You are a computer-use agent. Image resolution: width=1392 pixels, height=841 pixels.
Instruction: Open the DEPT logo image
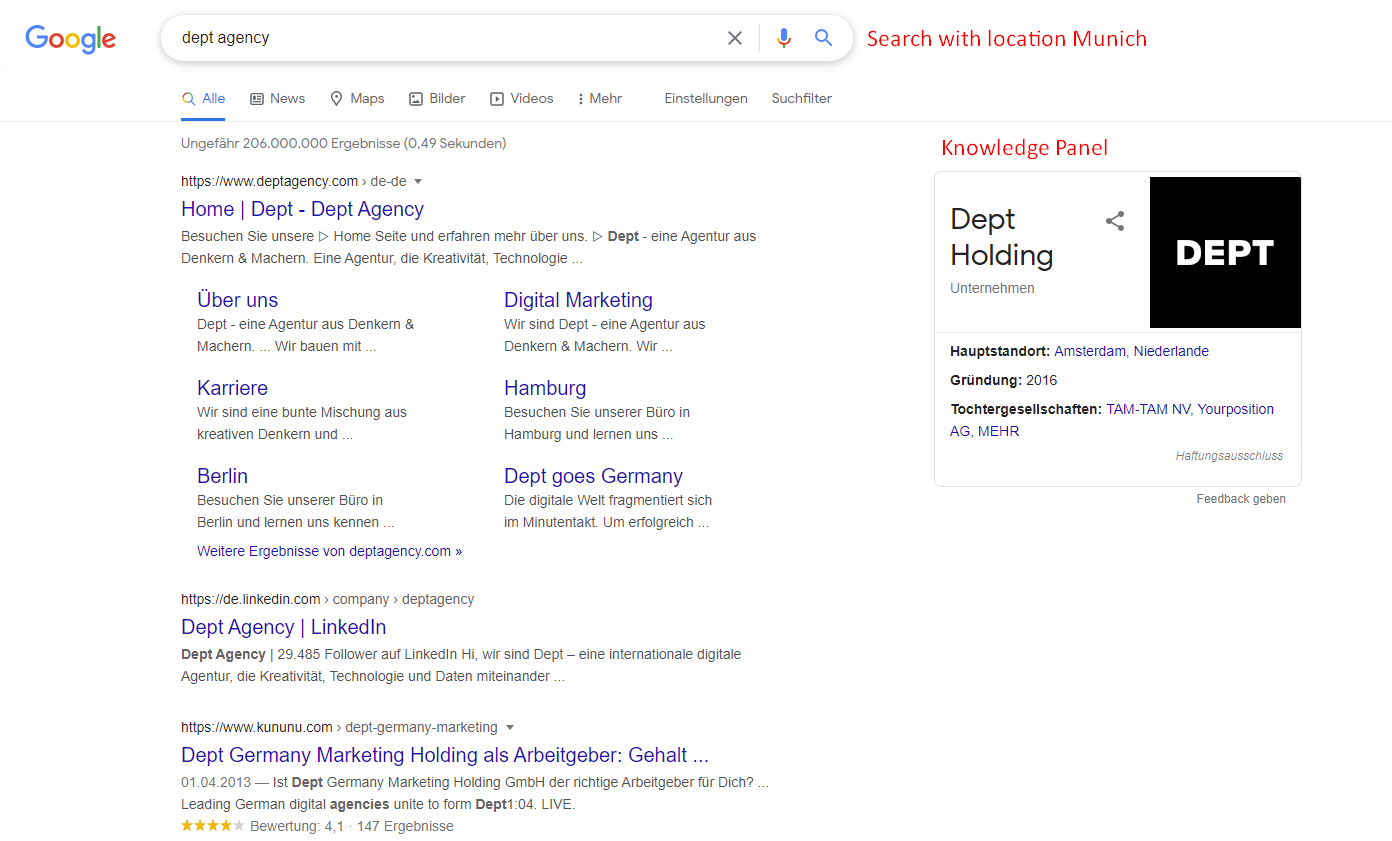(1225, 252)
